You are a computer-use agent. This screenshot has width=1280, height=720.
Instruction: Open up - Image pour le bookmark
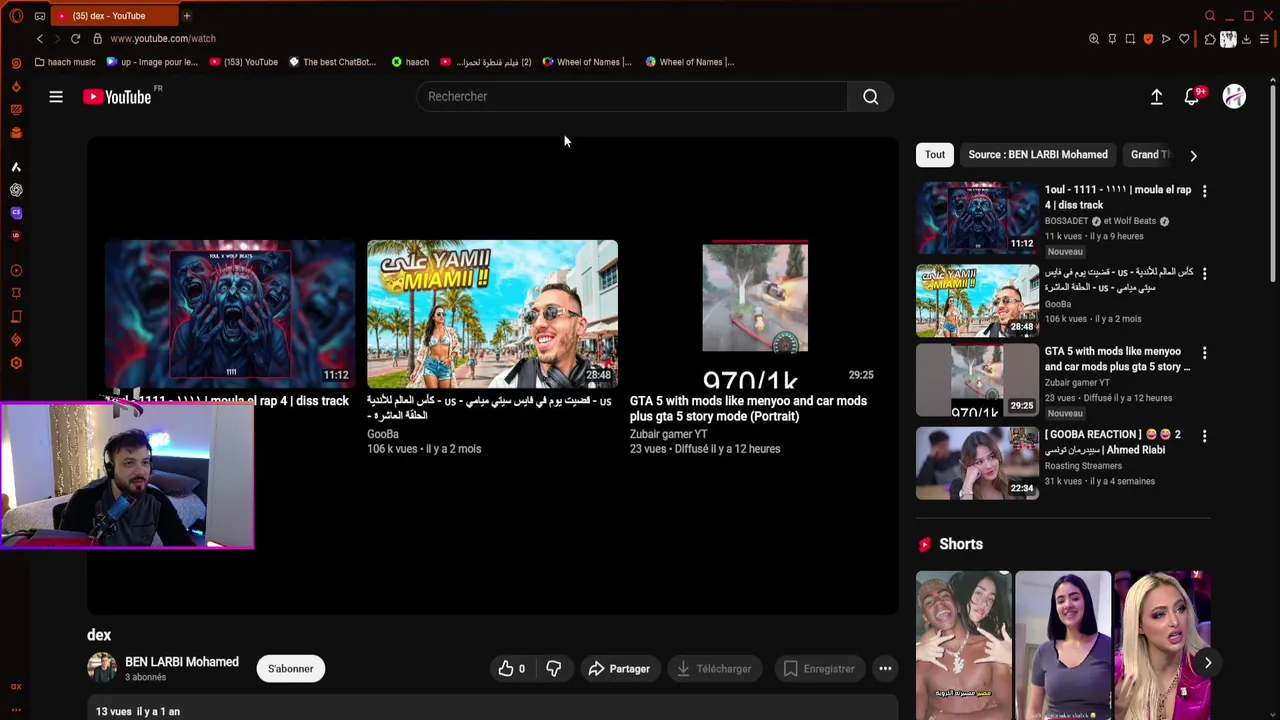152,62
